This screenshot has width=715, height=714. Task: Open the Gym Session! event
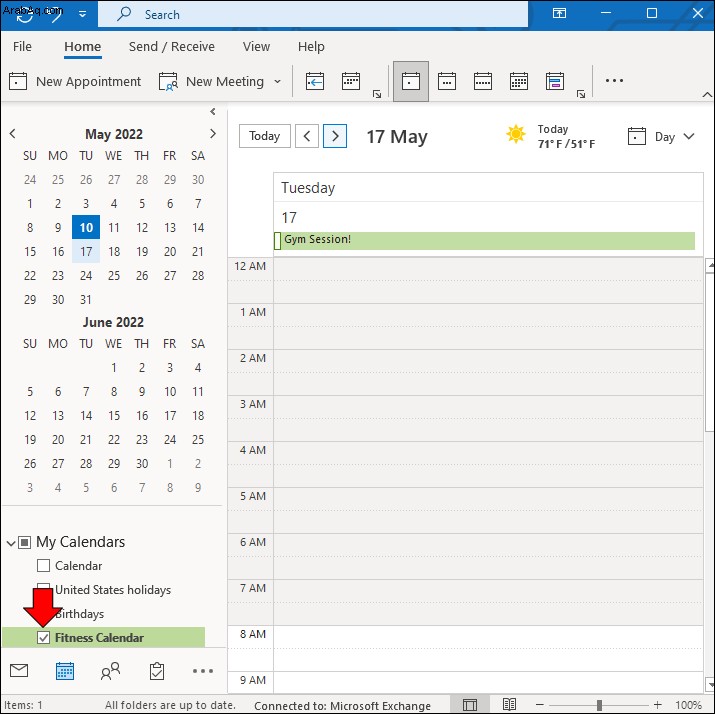pos(484,240)
